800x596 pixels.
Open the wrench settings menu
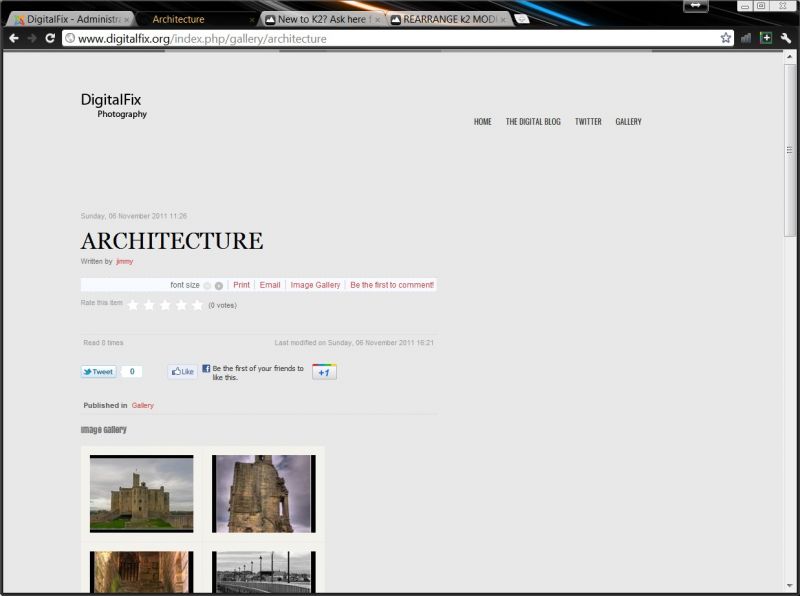[x=786, y=38]
